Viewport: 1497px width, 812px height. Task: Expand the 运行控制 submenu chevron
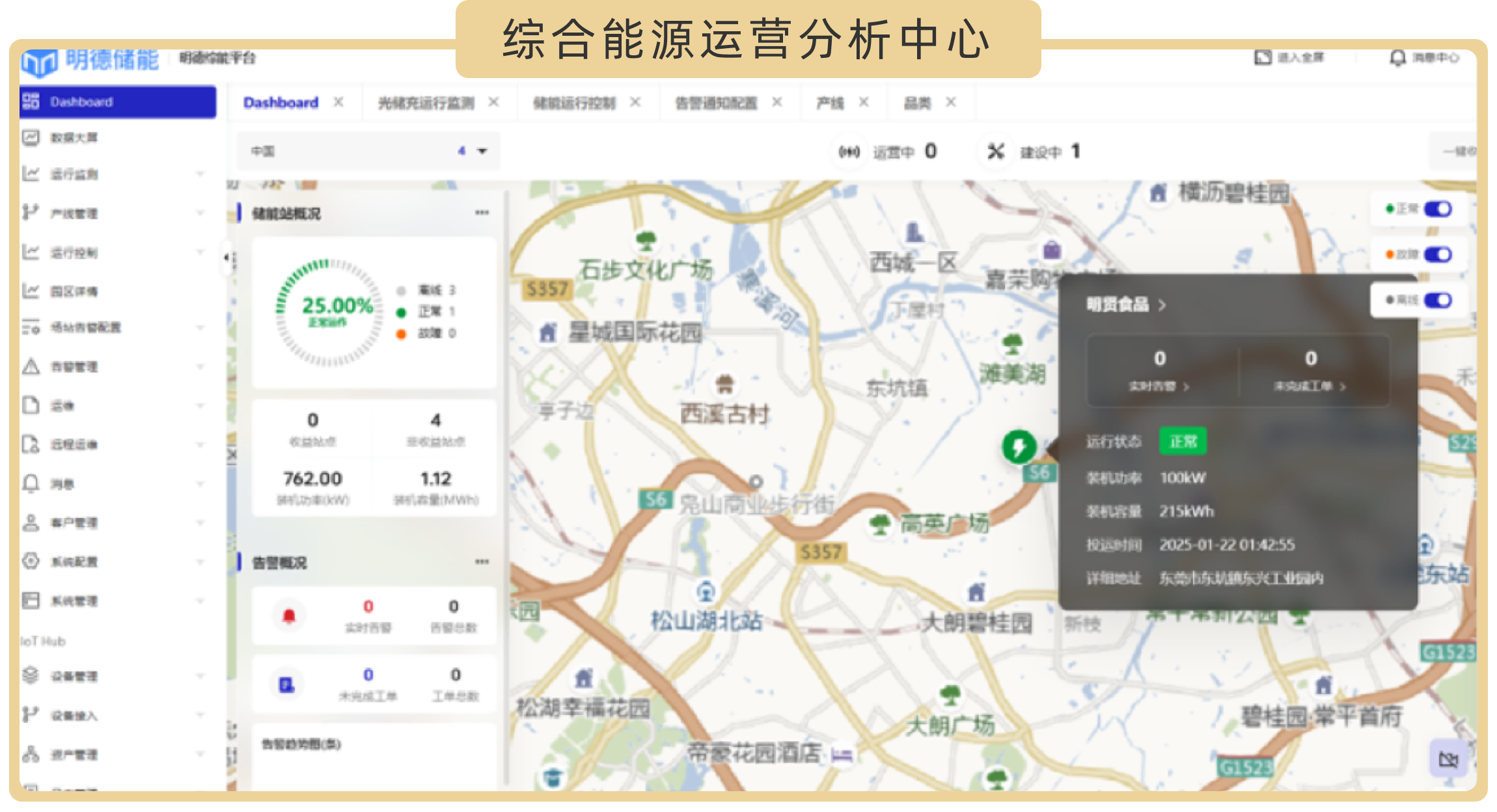pyautogui.click(x=200, y=252)
